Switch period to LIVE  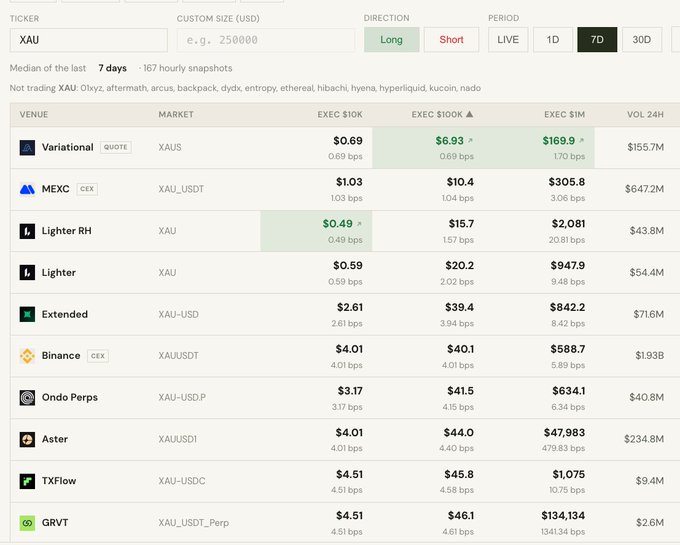[508, 39]
